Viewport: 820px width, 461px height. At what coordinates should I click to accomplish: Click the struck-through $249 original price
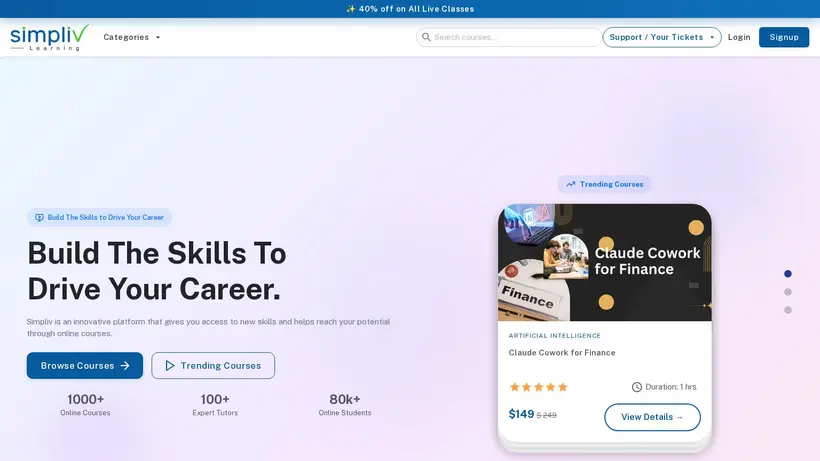pos(546,415)
